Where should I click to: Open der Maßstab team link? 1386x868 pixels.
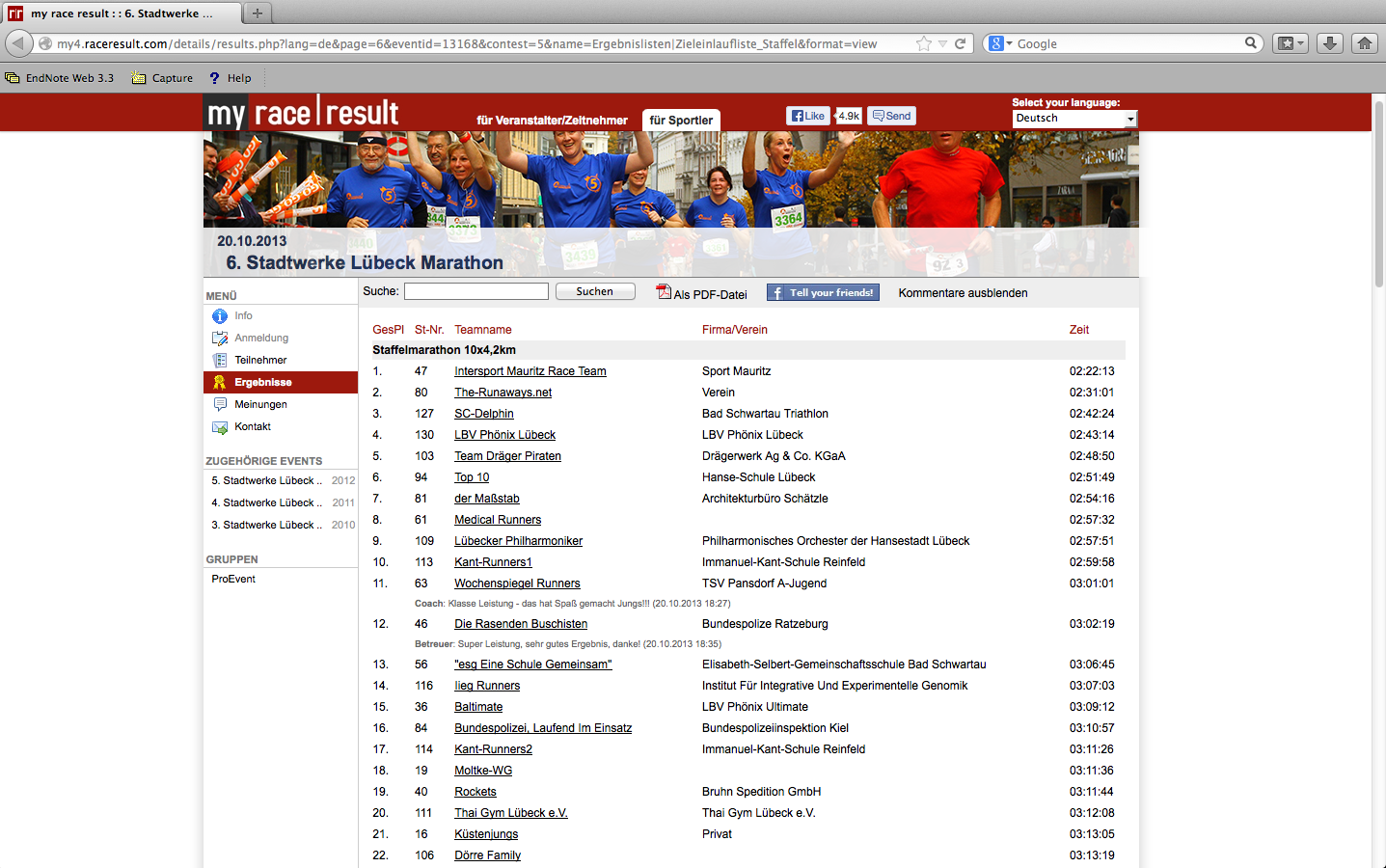(x=487, y=499)
